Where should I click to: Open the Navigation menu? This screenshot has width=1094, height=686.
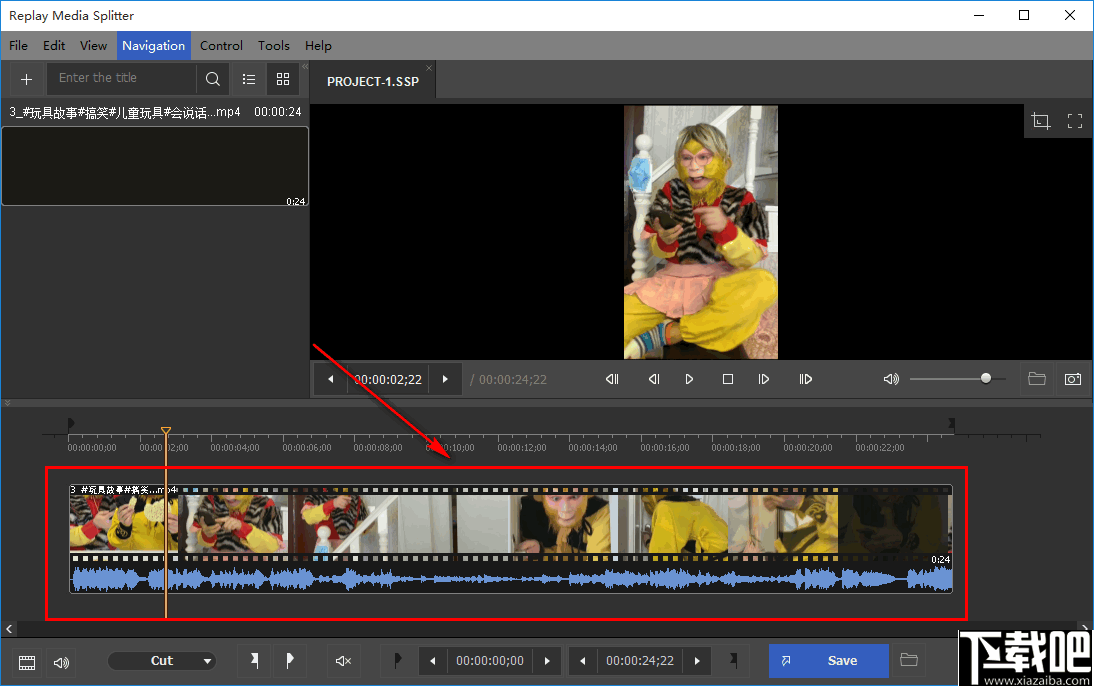[153, 45]
